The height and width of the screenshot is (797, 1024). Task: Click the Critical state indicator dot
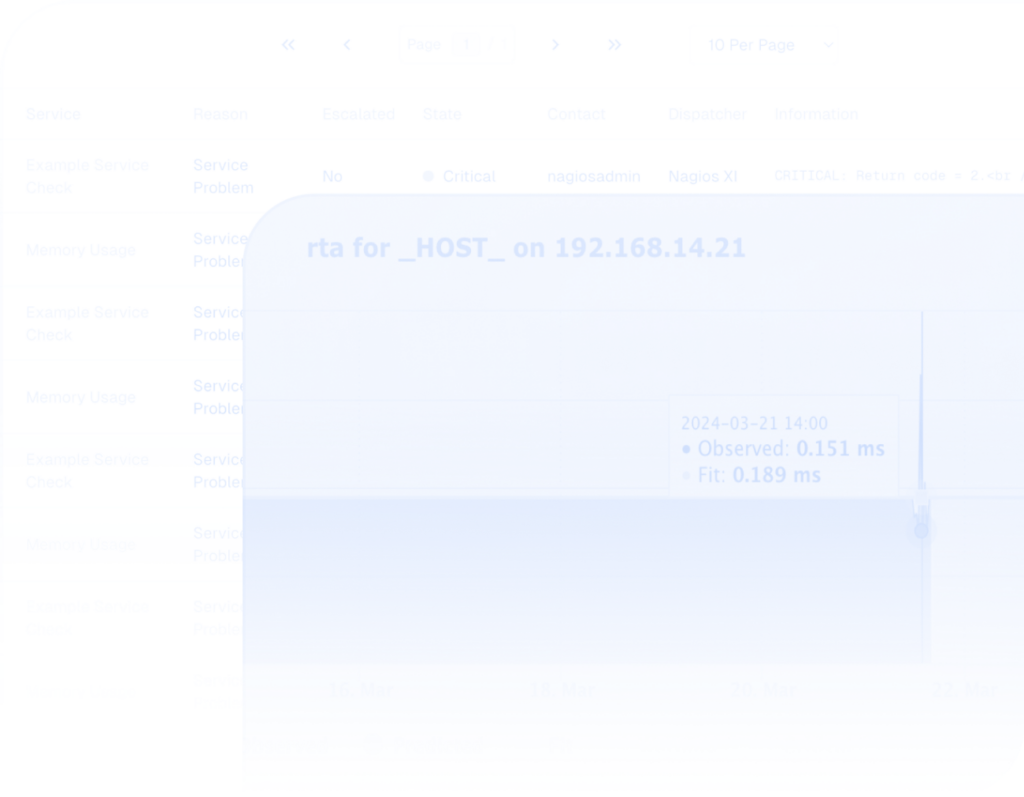[428, 176]
